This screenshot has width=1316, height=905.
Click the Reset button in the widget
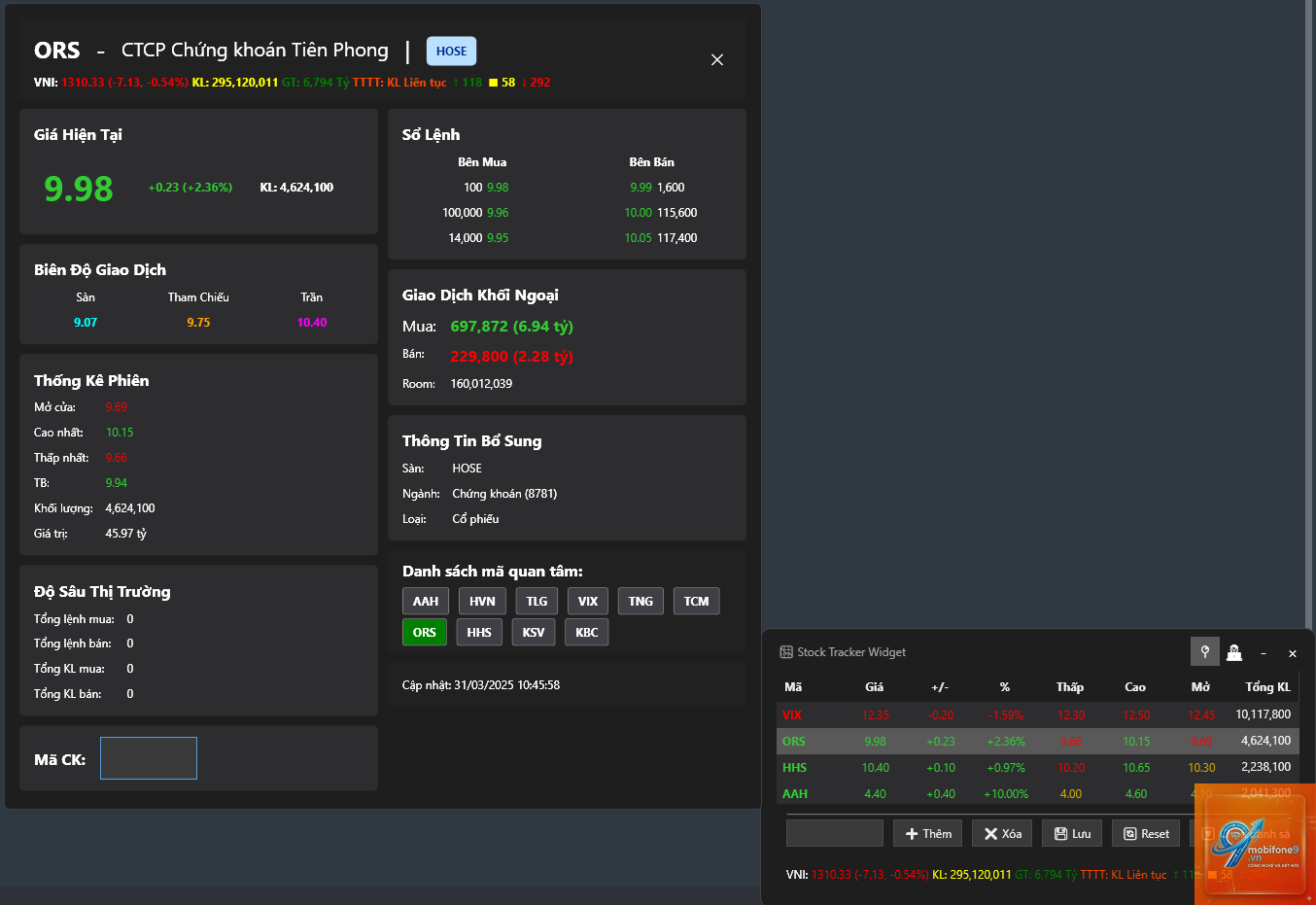point(1146,833)
